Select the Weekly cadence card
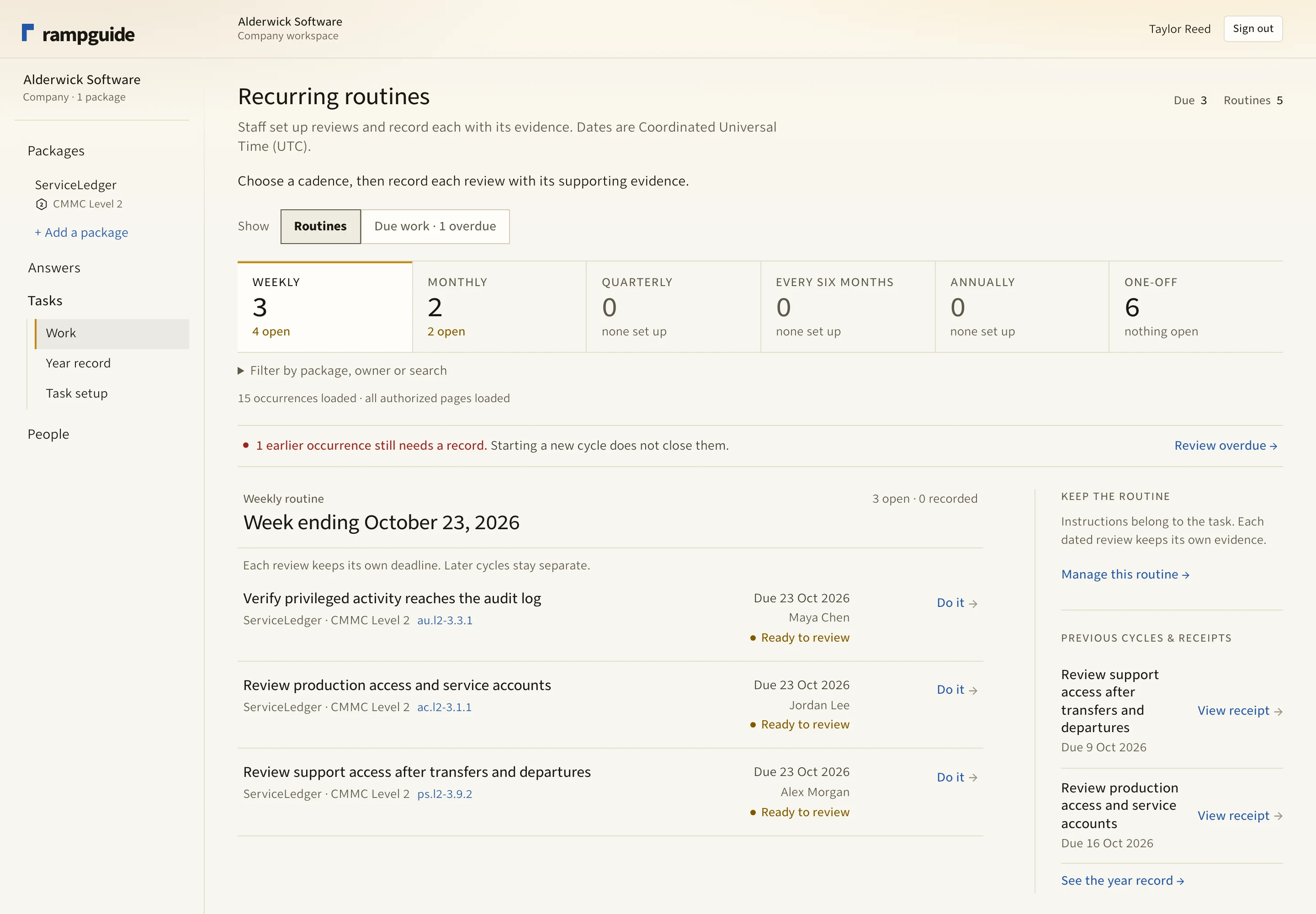This screenshot has height=914, width=1316. (325, 307)
